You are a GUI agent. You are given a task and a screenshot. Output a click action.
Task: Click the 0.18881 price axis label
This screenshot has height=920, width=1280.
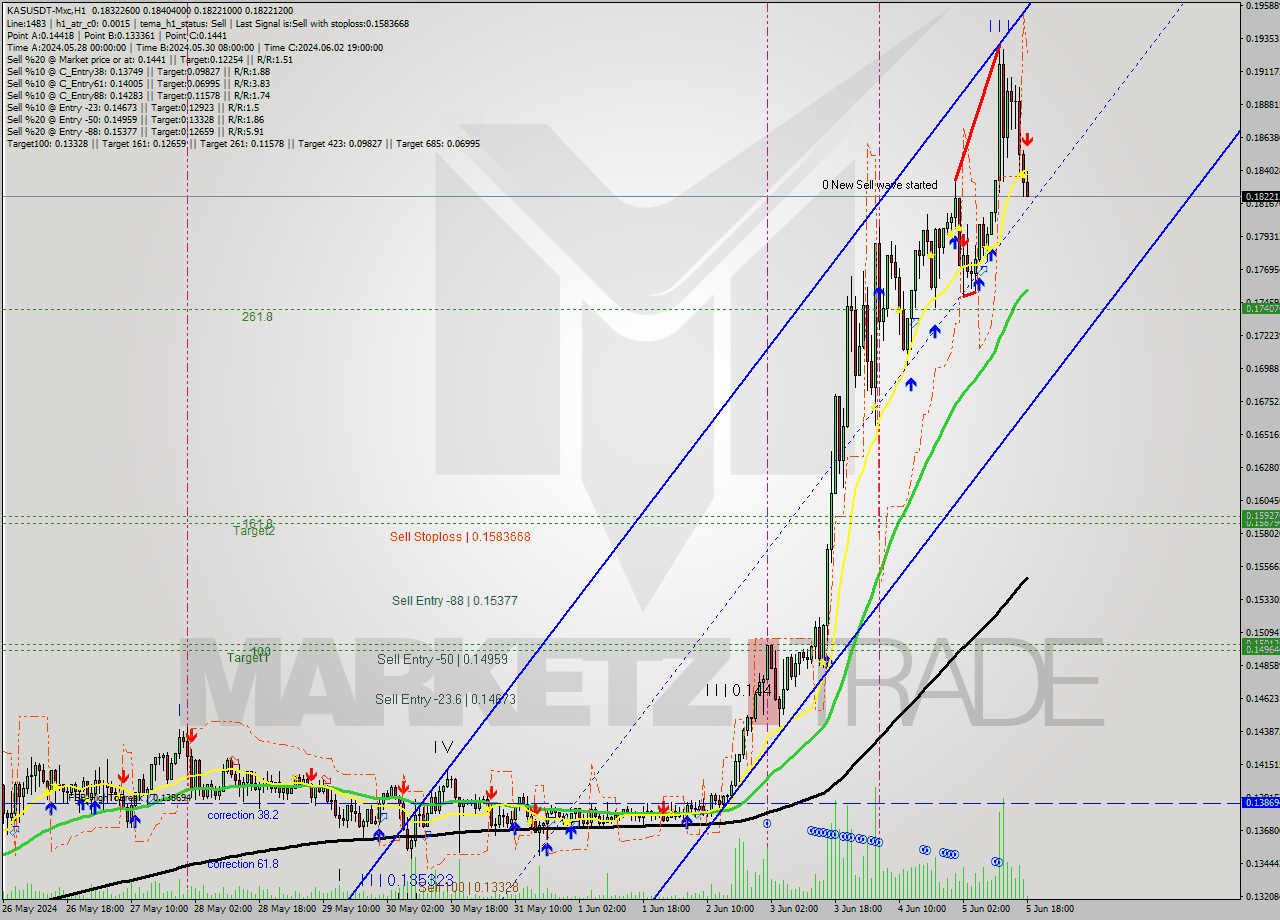click(x=1262, y=104)
